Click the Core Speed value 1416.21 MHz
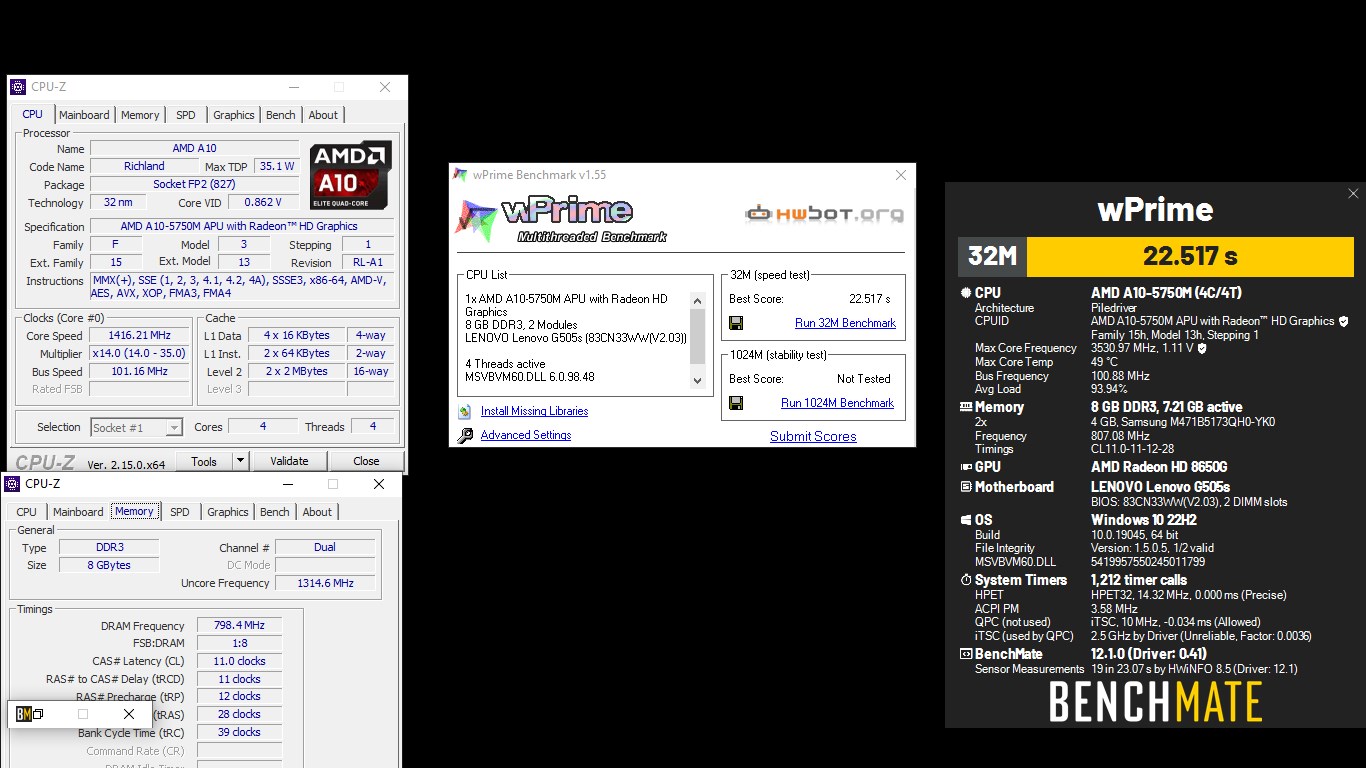The height and width of the screenshot is (768, 1366). pyautogui.click(x=139, y=336)
